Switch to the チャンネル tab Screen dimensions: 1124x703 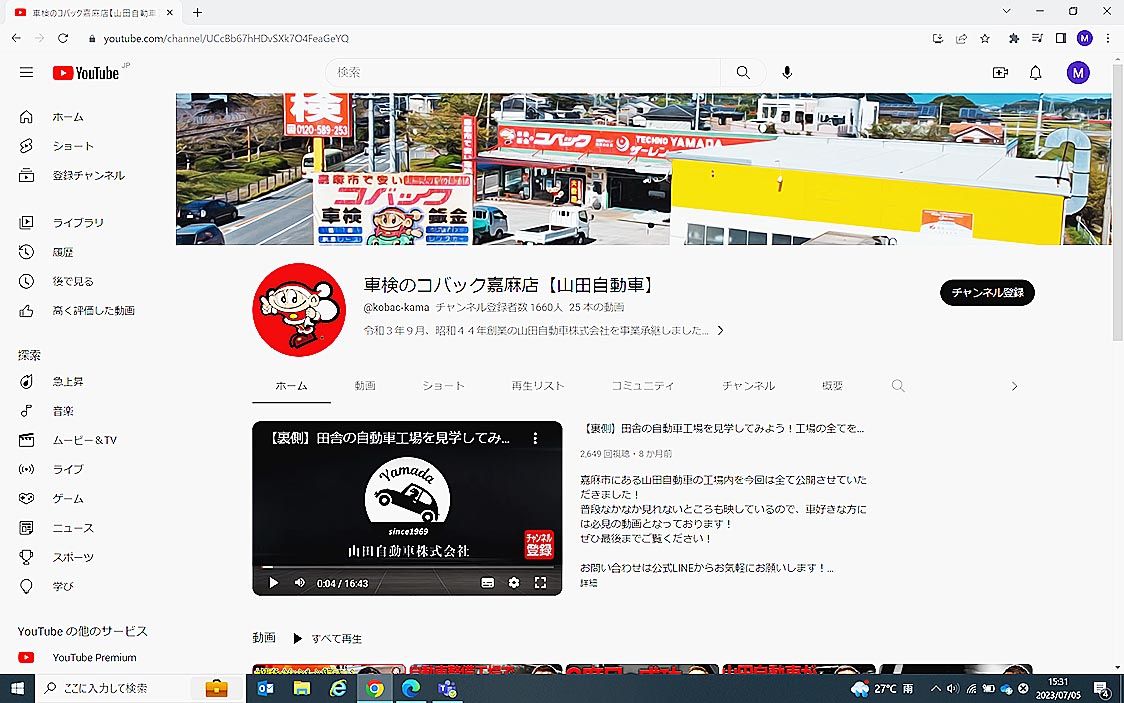click(748, 386)
